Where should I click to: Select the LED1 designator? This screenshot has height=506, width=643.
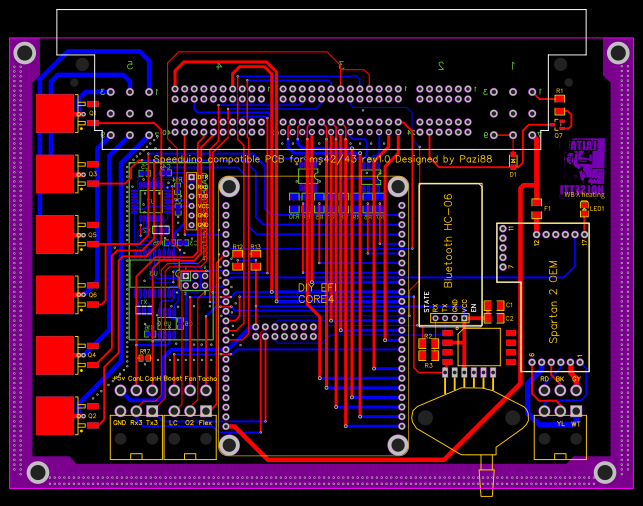(597, 209)
